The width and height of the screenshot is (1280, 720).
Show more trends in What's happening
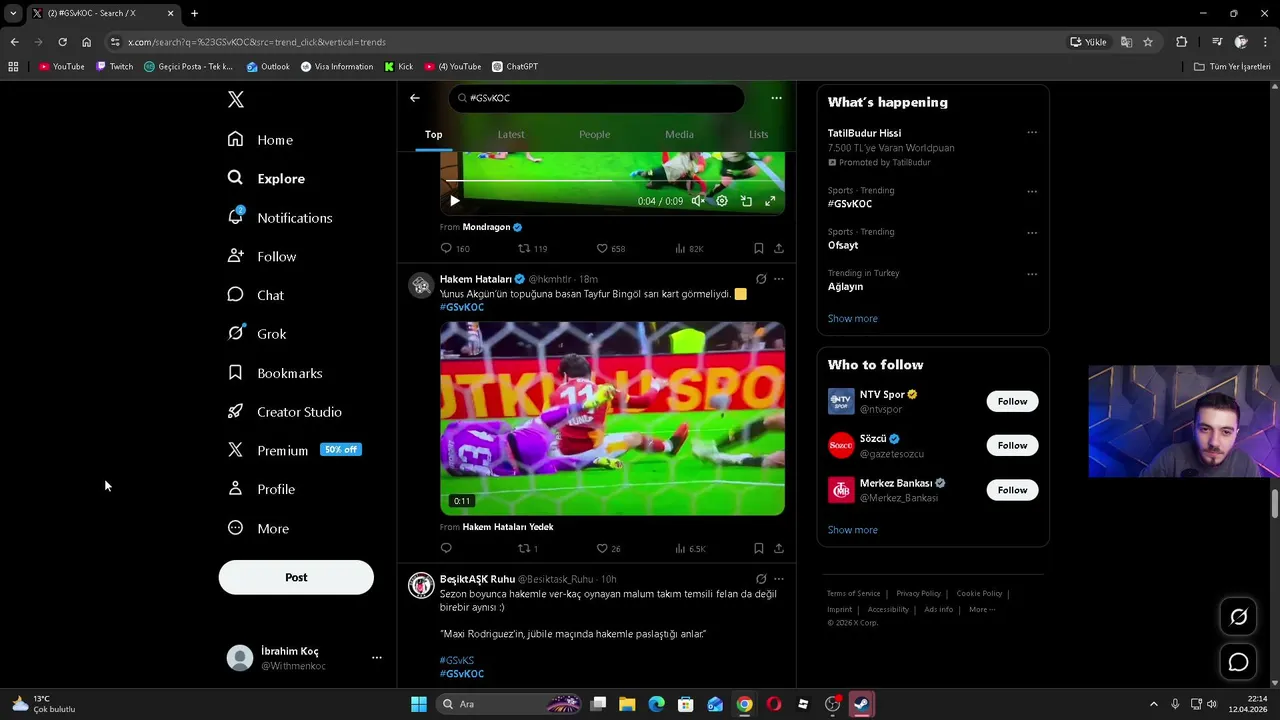coord(853,318)
